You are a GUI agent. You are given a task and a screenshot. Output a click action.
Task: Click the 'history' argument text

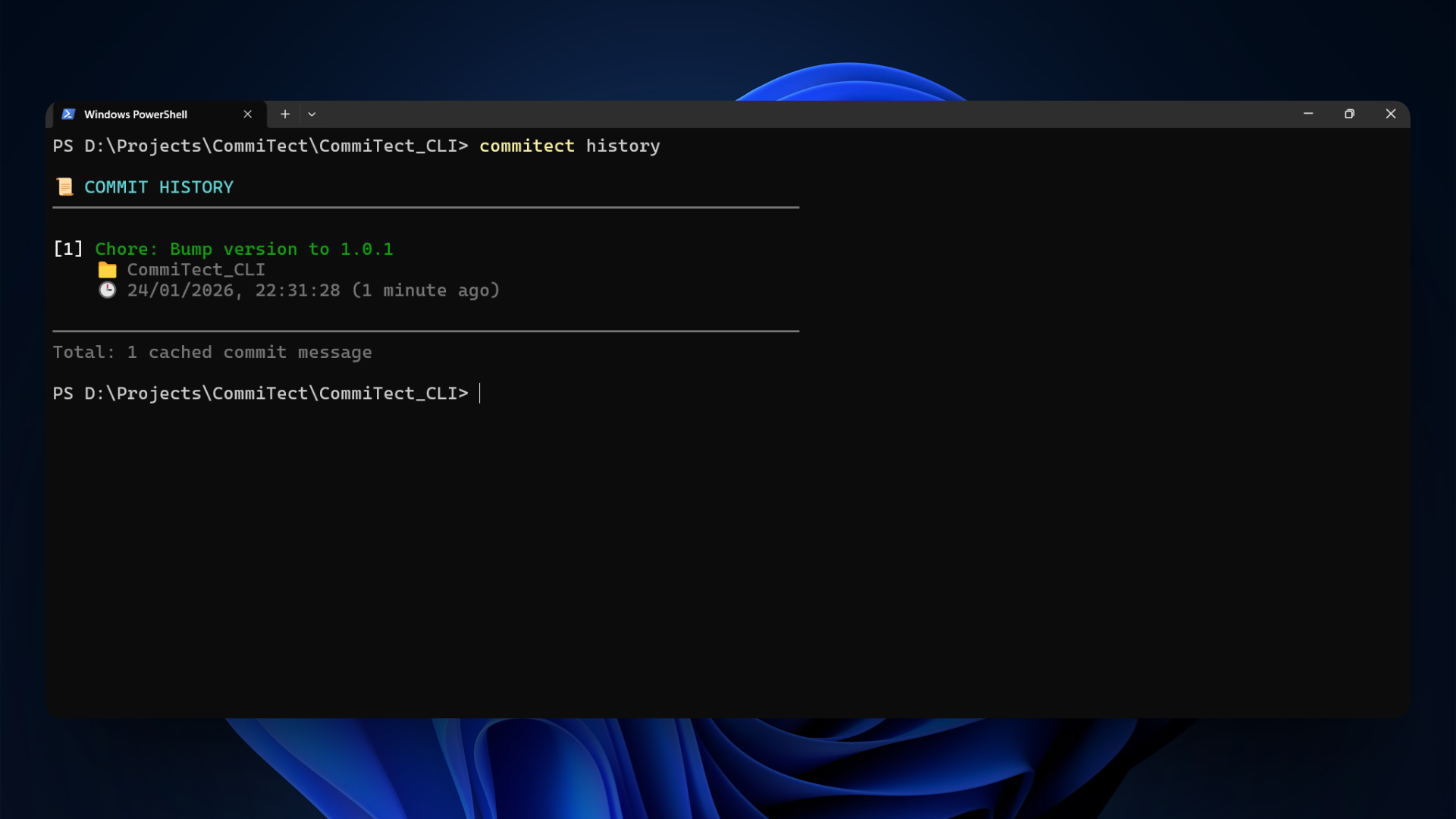[x=623, y=146]
